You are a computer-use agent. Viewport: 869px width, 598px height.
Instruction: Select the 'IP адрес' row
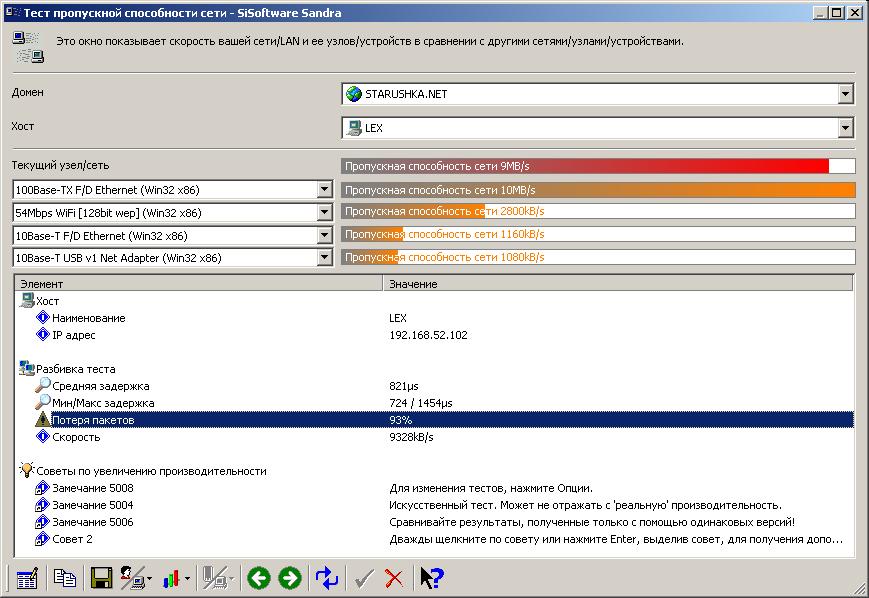pos(74,335)
